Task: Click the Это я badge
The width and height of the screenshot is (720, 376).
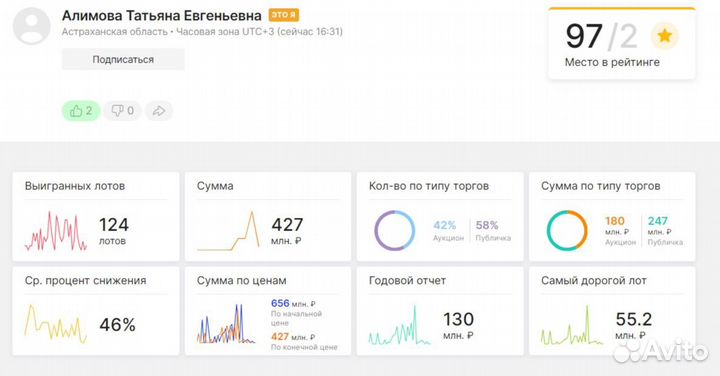Action: (284, 15)
